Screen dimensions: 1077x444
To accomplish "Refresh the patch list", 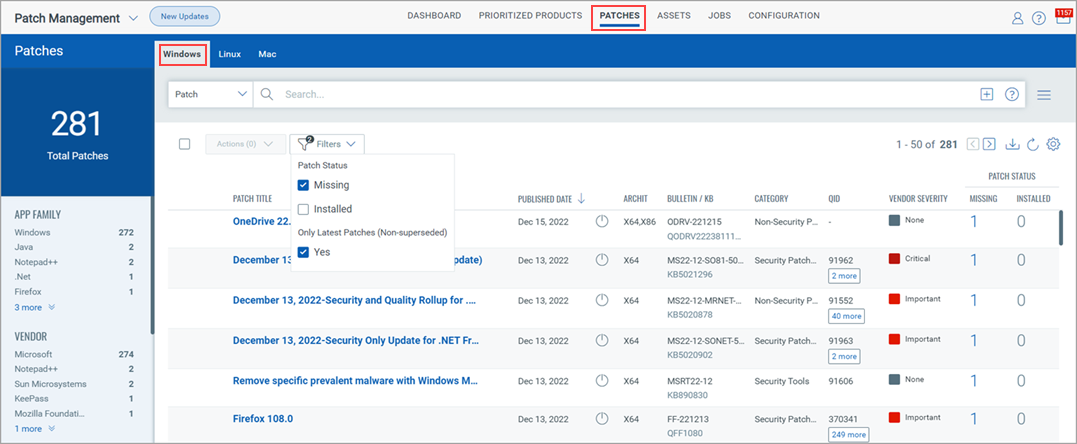I will click(x=1032, y=144).
